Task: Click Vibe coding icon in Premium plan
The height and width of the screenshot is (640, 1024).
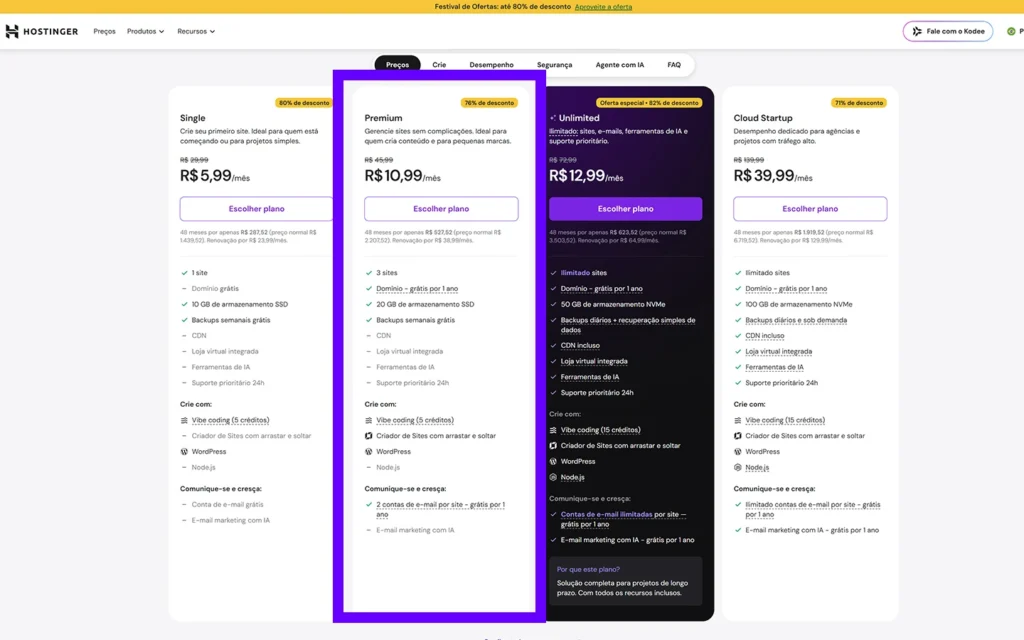Action: 368,421
